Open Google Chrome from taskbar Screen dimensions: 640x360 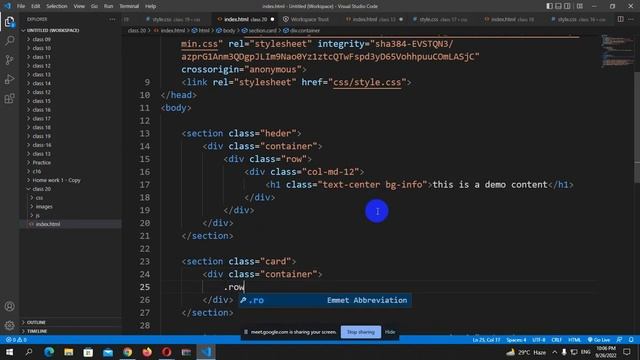(x=127, y=352)
